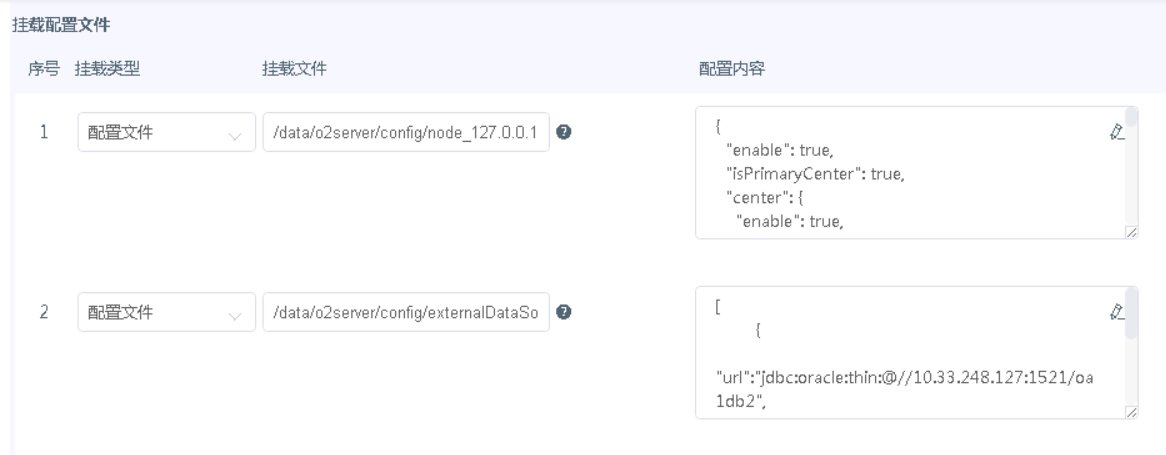Click resize handle of second config textarea

click(1131, 412)
